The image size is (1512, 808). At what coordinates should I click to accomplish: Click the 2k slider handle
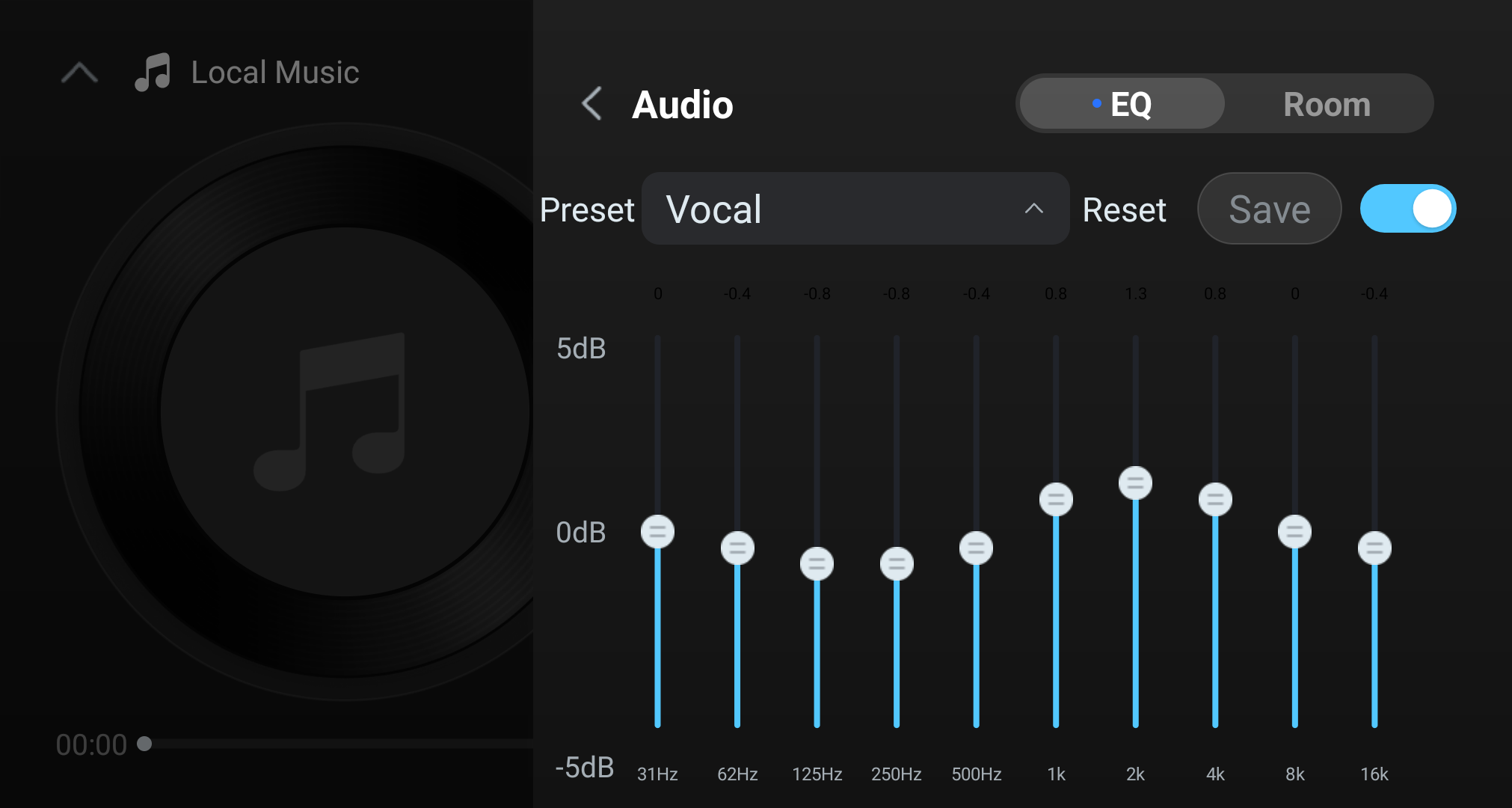(x=1135, y=483)
